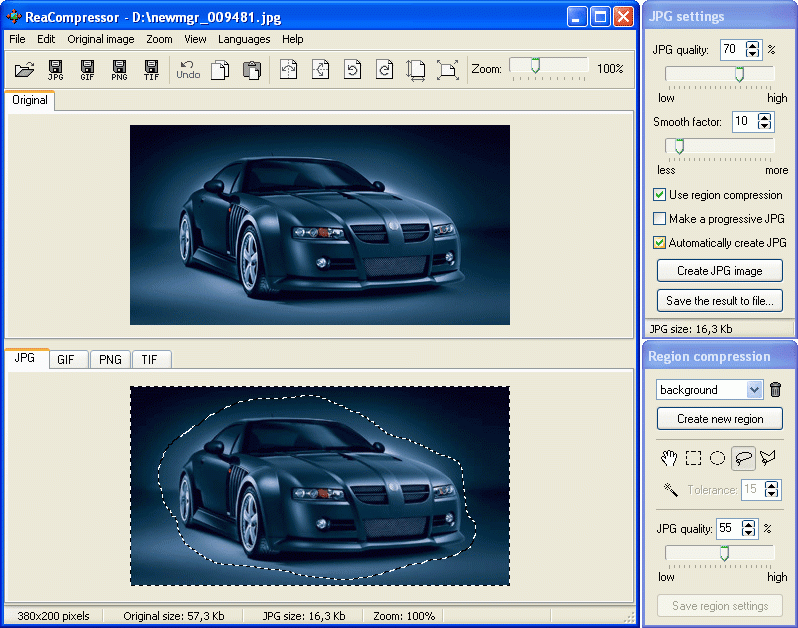Click the Smooth factor input field
This screenshot has width=798, height=628.
pyautogui.click(x=743, y=121)
